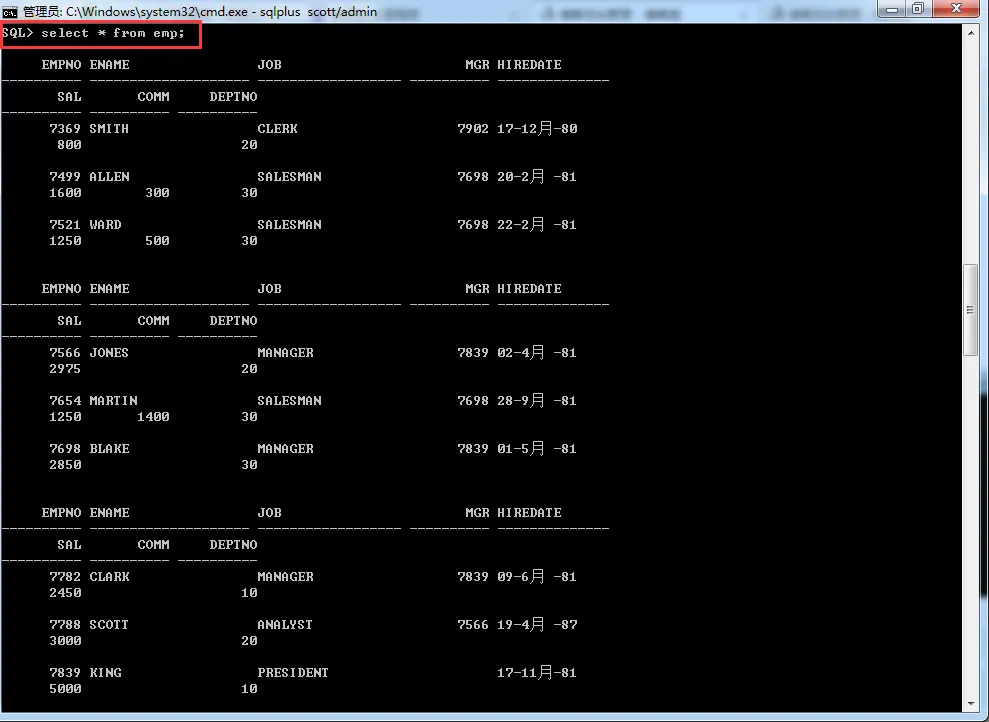Screen dimensions: 989x722
Task: Click employee name BLAKE
Action: click(109, 448)
